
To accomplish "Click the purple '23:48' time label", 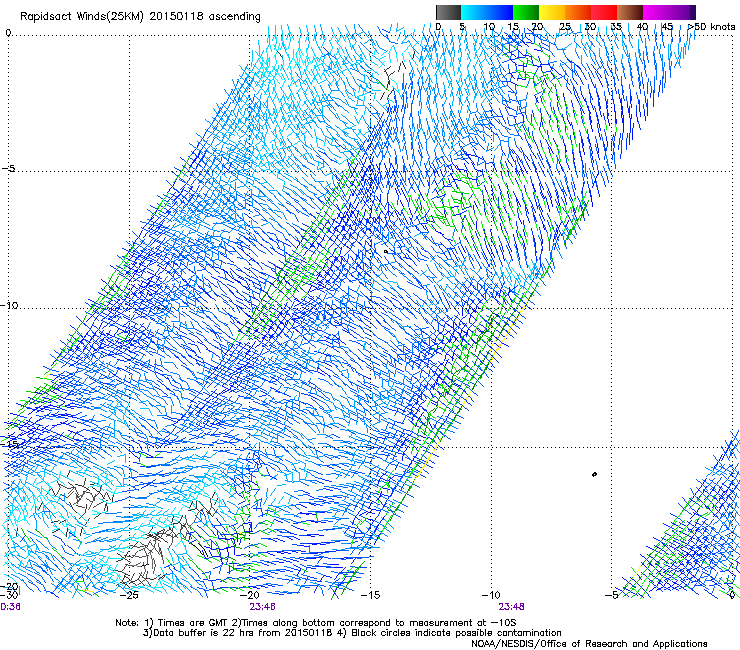I will 512,607.
